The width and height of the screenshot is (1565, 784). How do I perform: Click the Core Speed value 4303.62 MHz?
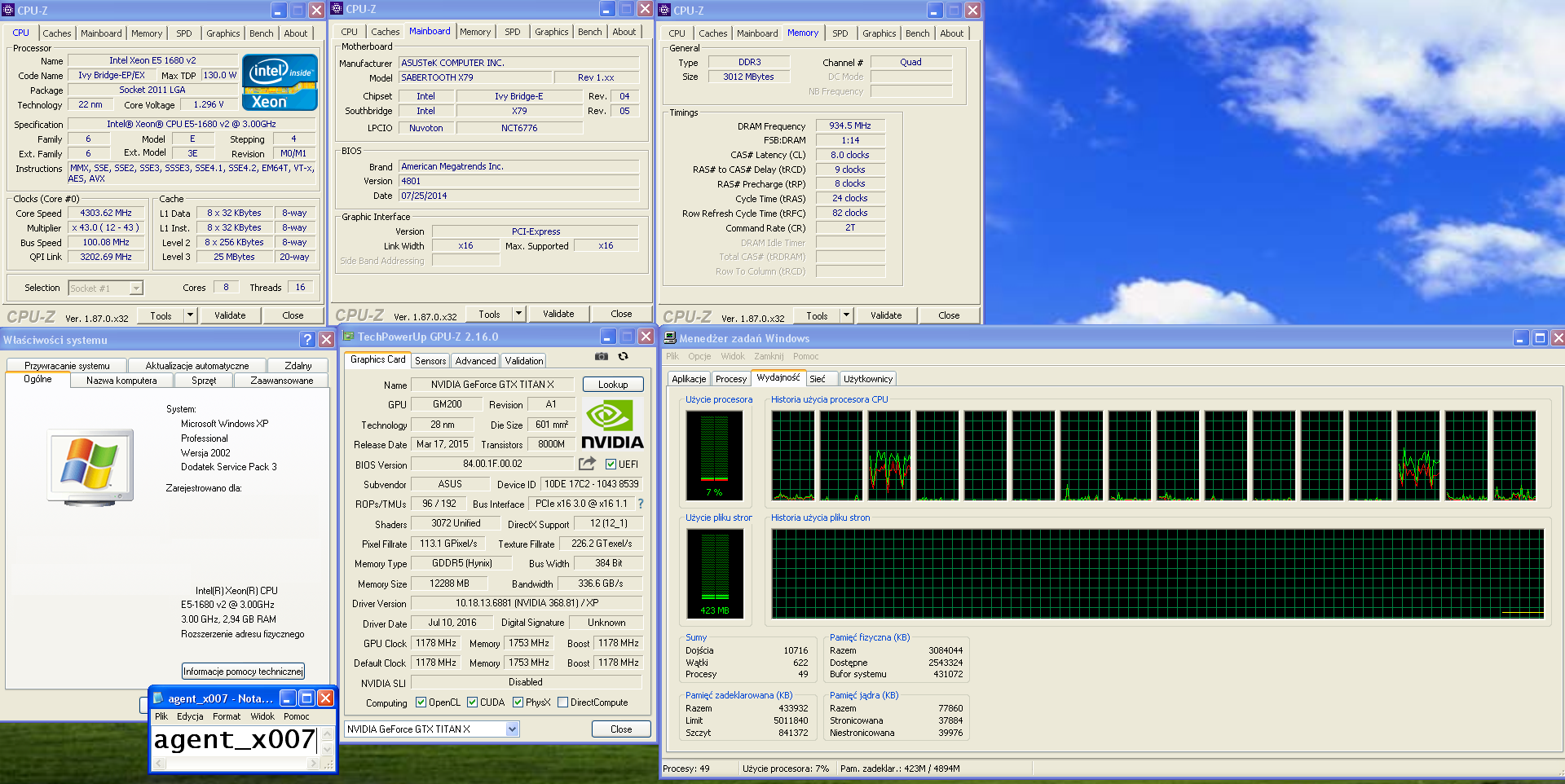106,213
